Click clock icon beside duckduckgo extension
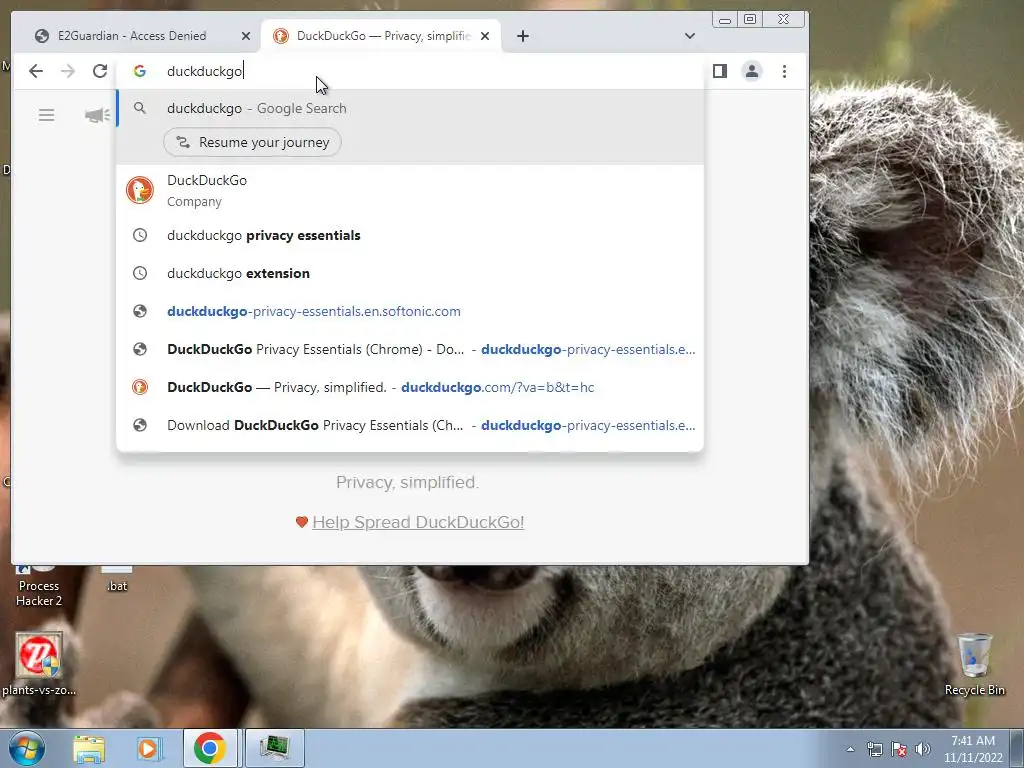This screenshot has width=1024, height=768. 140,273
